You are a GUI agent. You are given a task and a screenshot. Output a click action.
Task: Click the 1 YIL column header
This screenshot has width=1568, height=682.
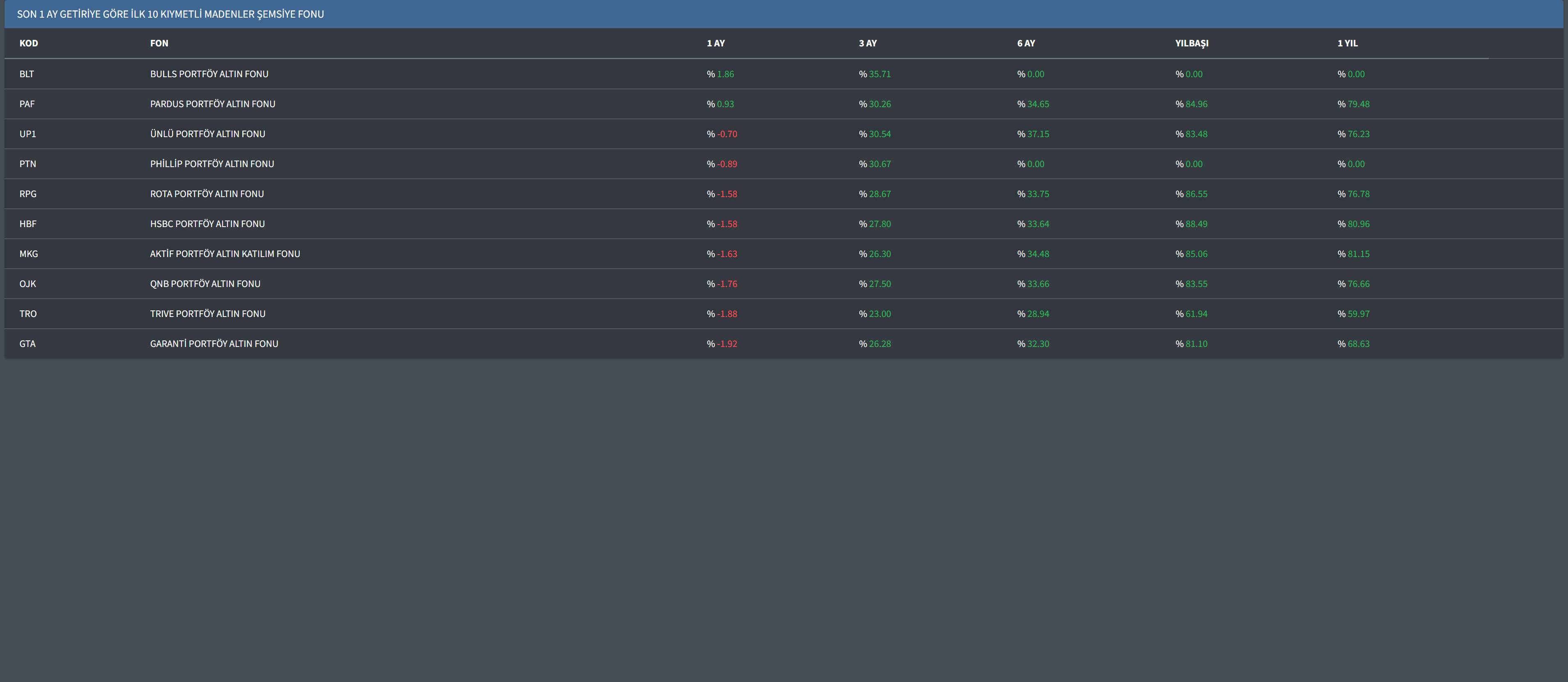point(1347,43)
